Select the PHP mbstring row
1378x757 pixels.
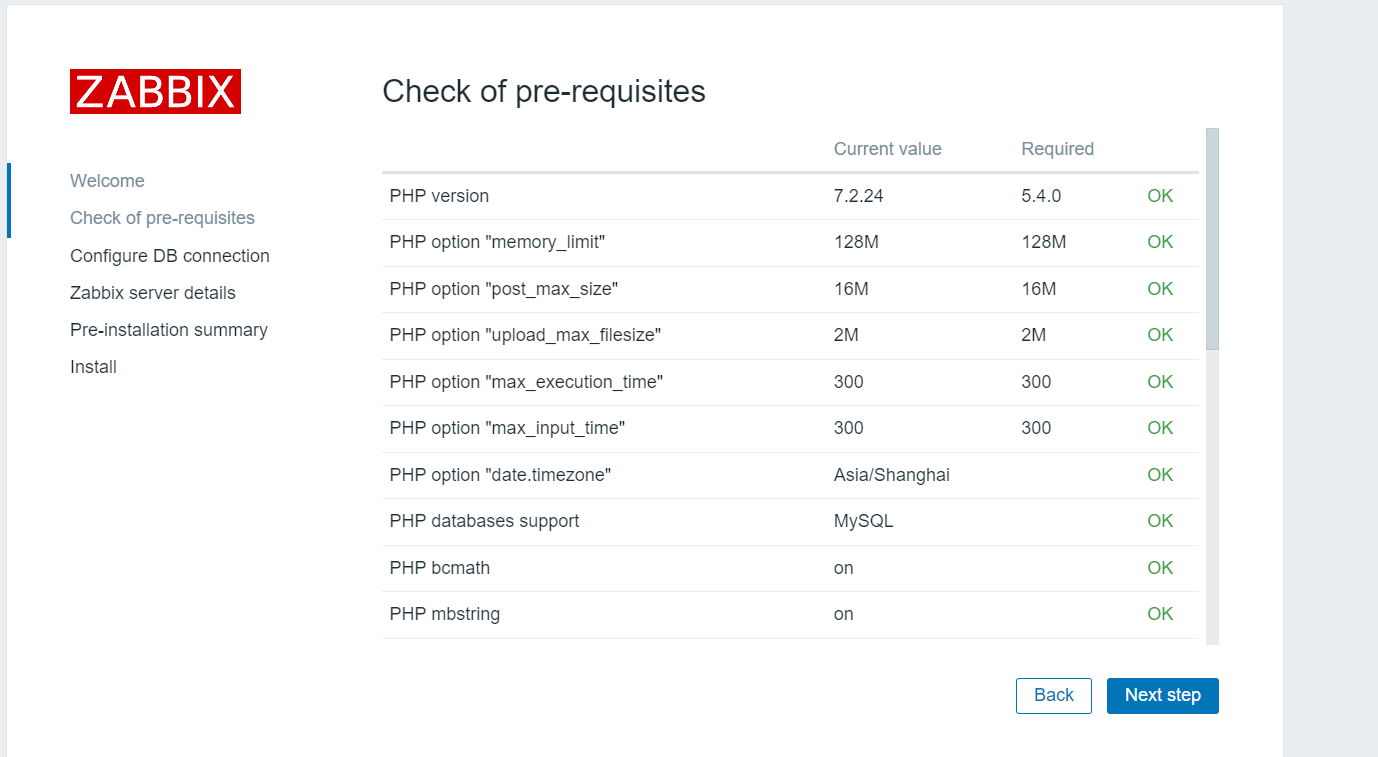coord(790,614)
